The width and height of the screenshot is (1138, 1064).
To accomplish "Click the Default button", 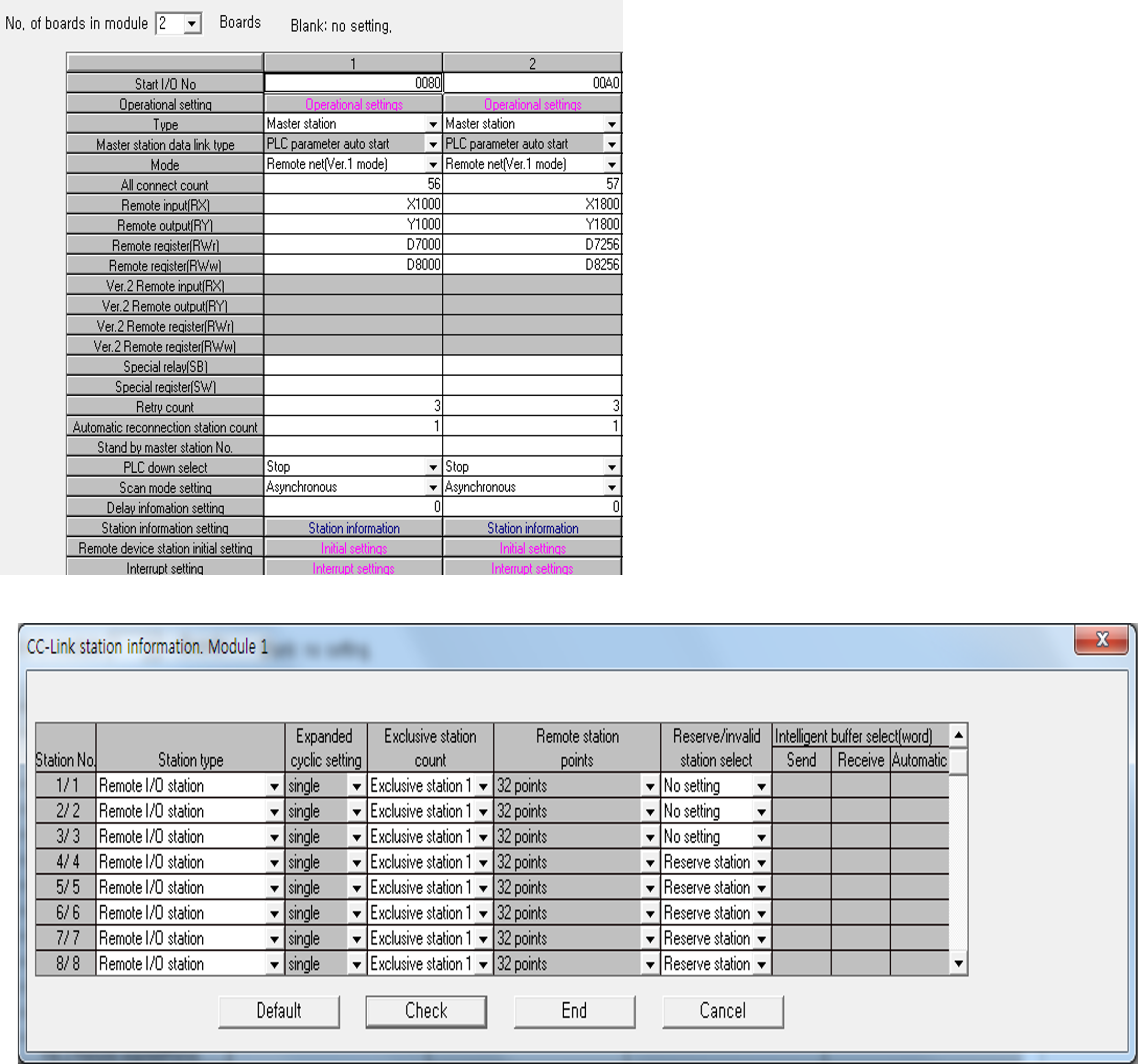I will click(x=279, y=1011).
